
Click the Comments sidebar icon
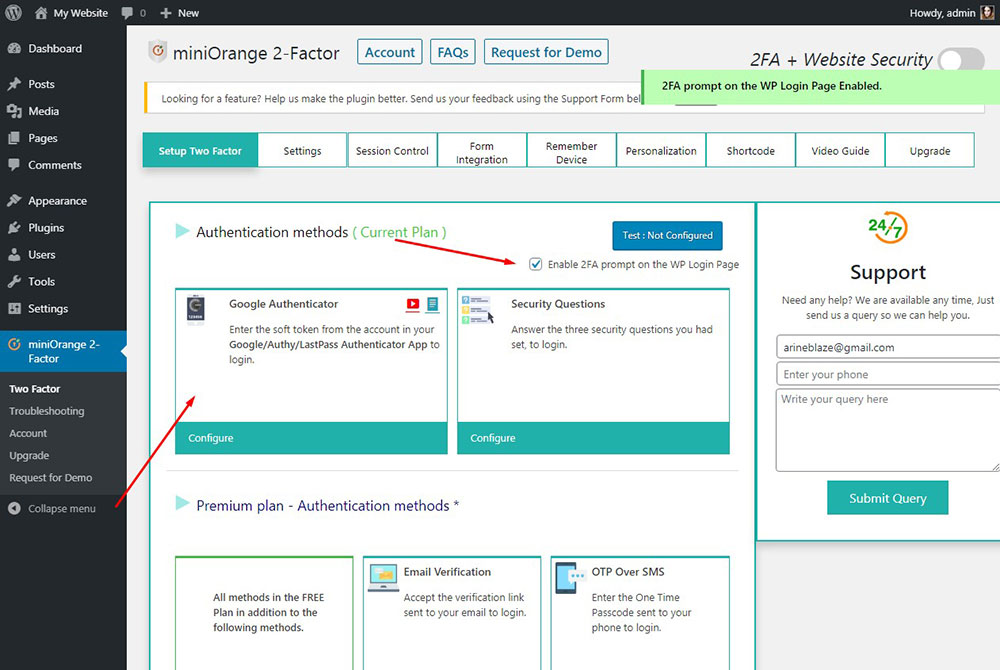(x=15, y=164)
